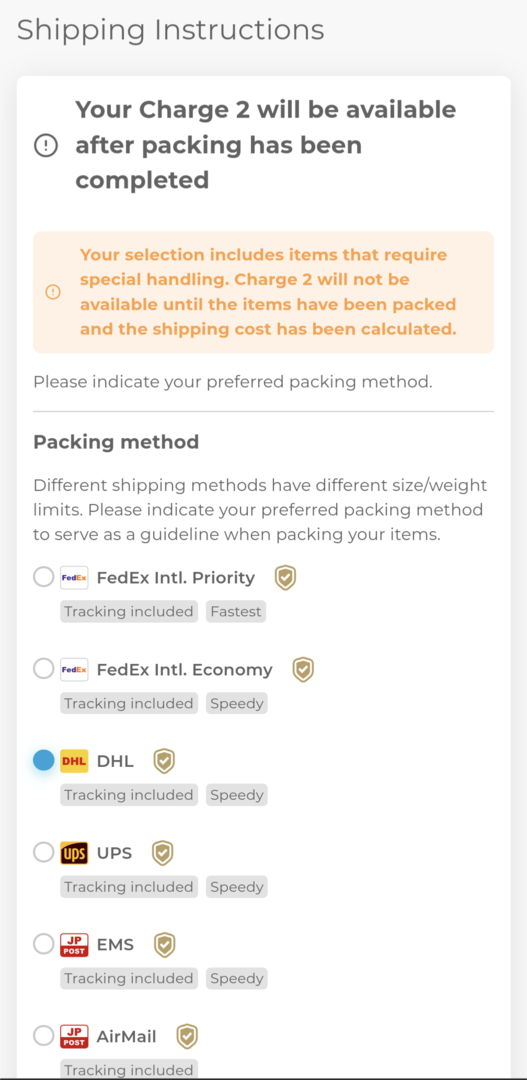Screen dimensions: 527x1080
Task: Select the AirMail radio option
Action: [x=43, y=1036]
